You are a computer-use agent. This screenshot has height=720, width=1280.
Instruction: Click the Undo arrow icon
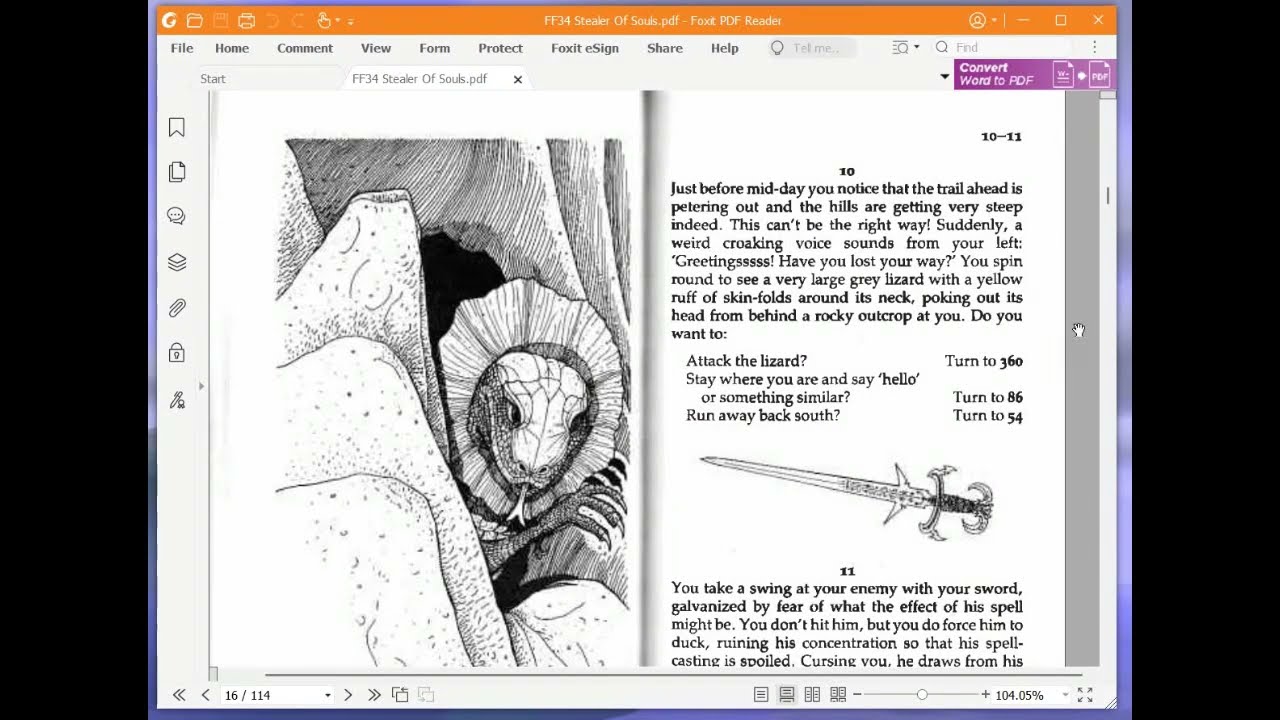pyautogui.click(x=272, y=20)
